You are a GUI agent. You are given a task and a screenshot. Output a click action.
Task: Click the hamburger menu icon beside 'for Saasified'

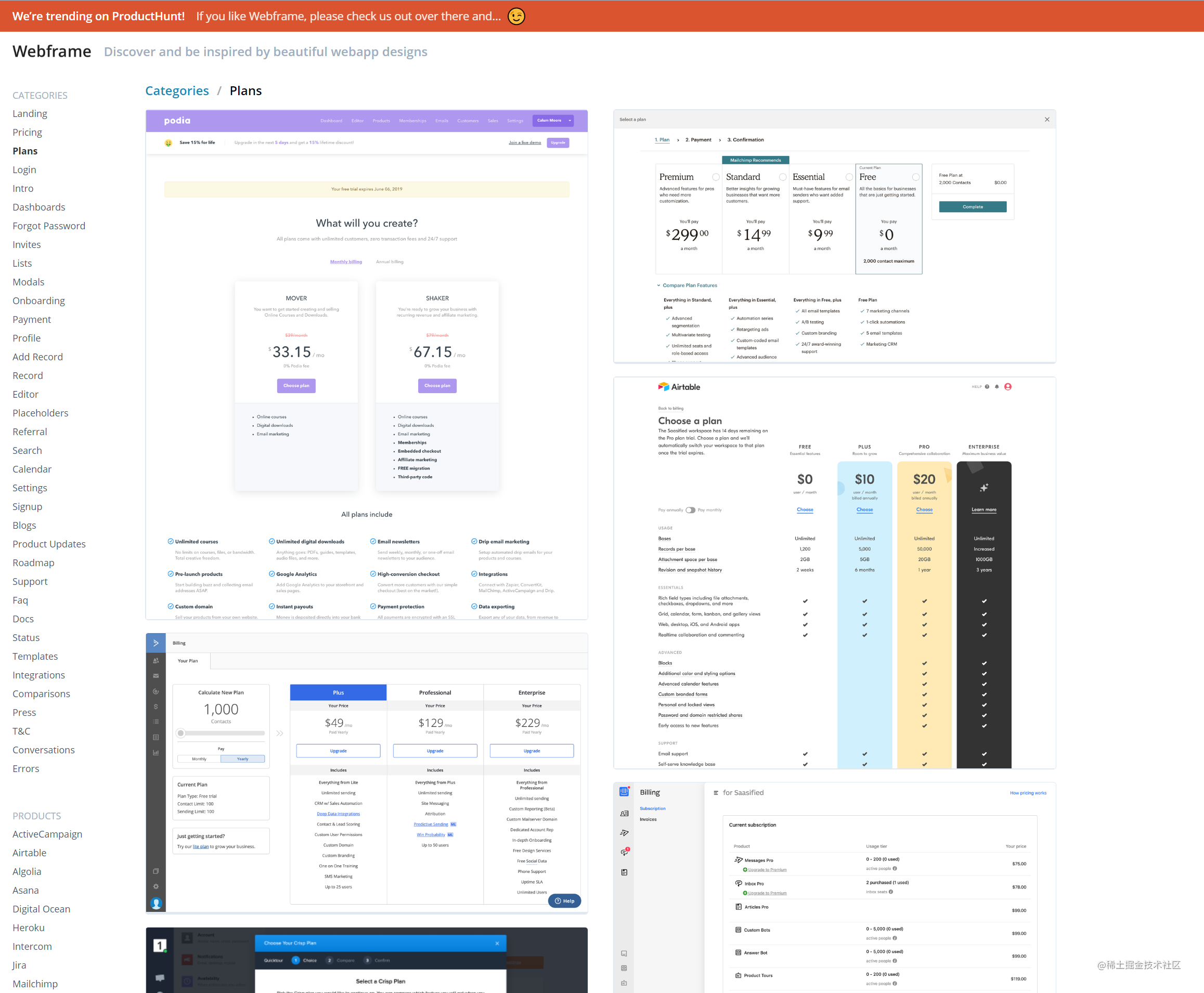point(715,793)
